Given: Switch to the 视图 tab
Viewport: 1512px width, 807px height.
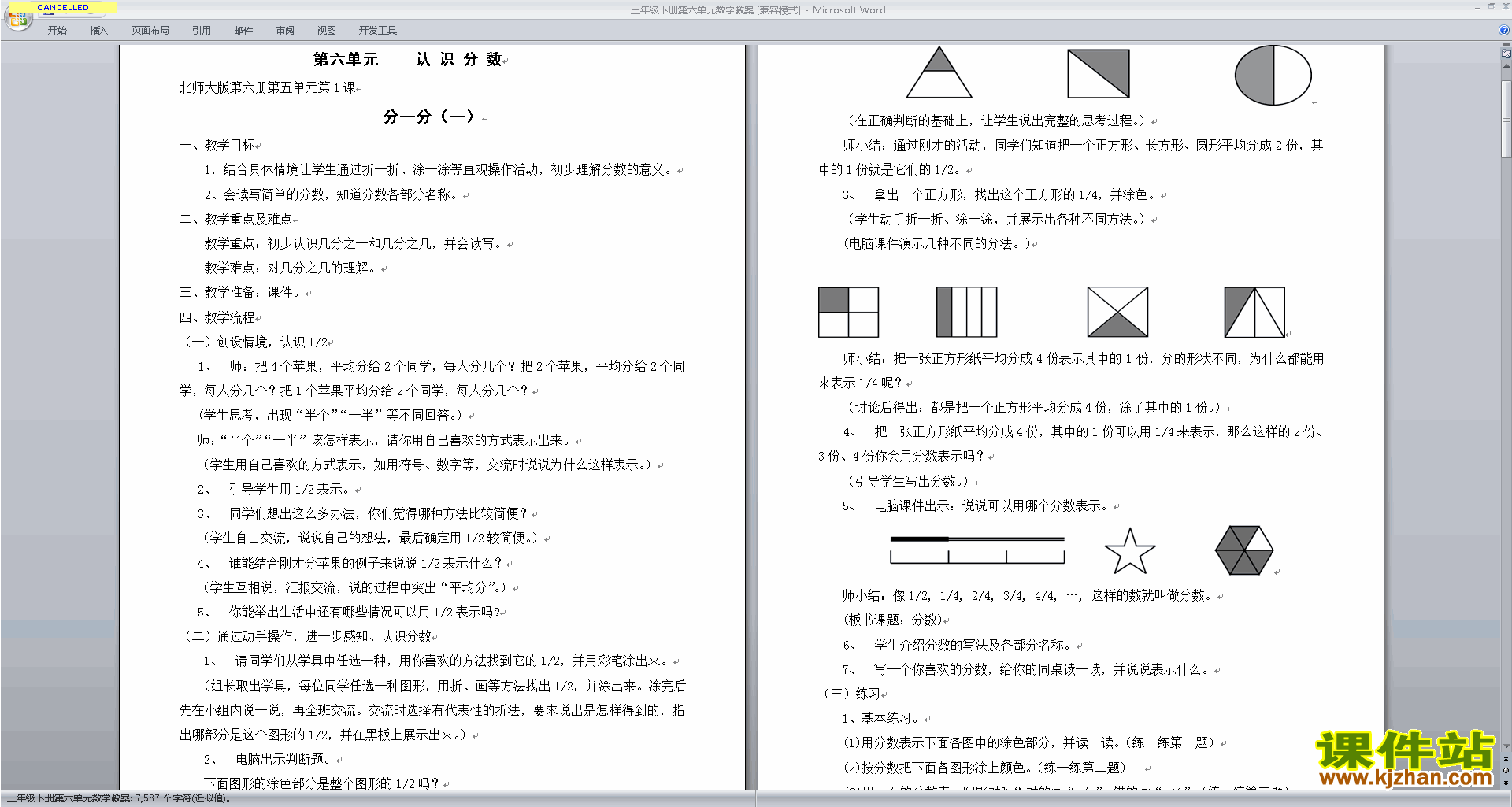Looking at the screenshot, I should [x=326, y=31].
